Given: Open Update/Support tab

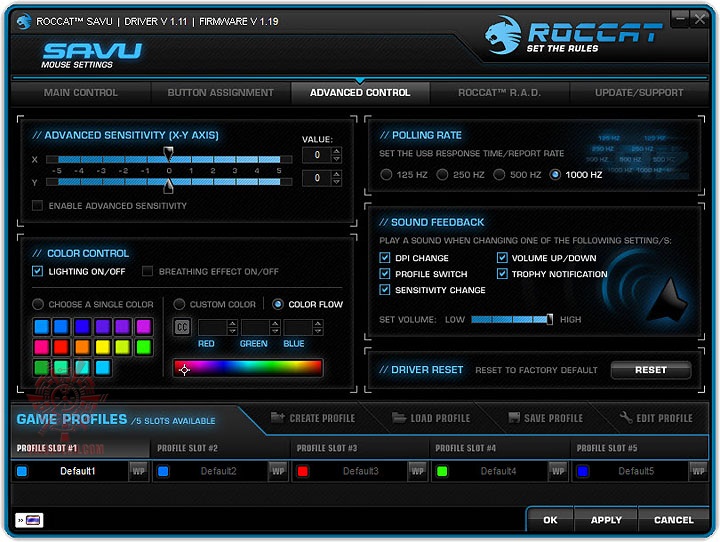Looking at the screenshot, I should pyautogui.click(x=639, y=93).
